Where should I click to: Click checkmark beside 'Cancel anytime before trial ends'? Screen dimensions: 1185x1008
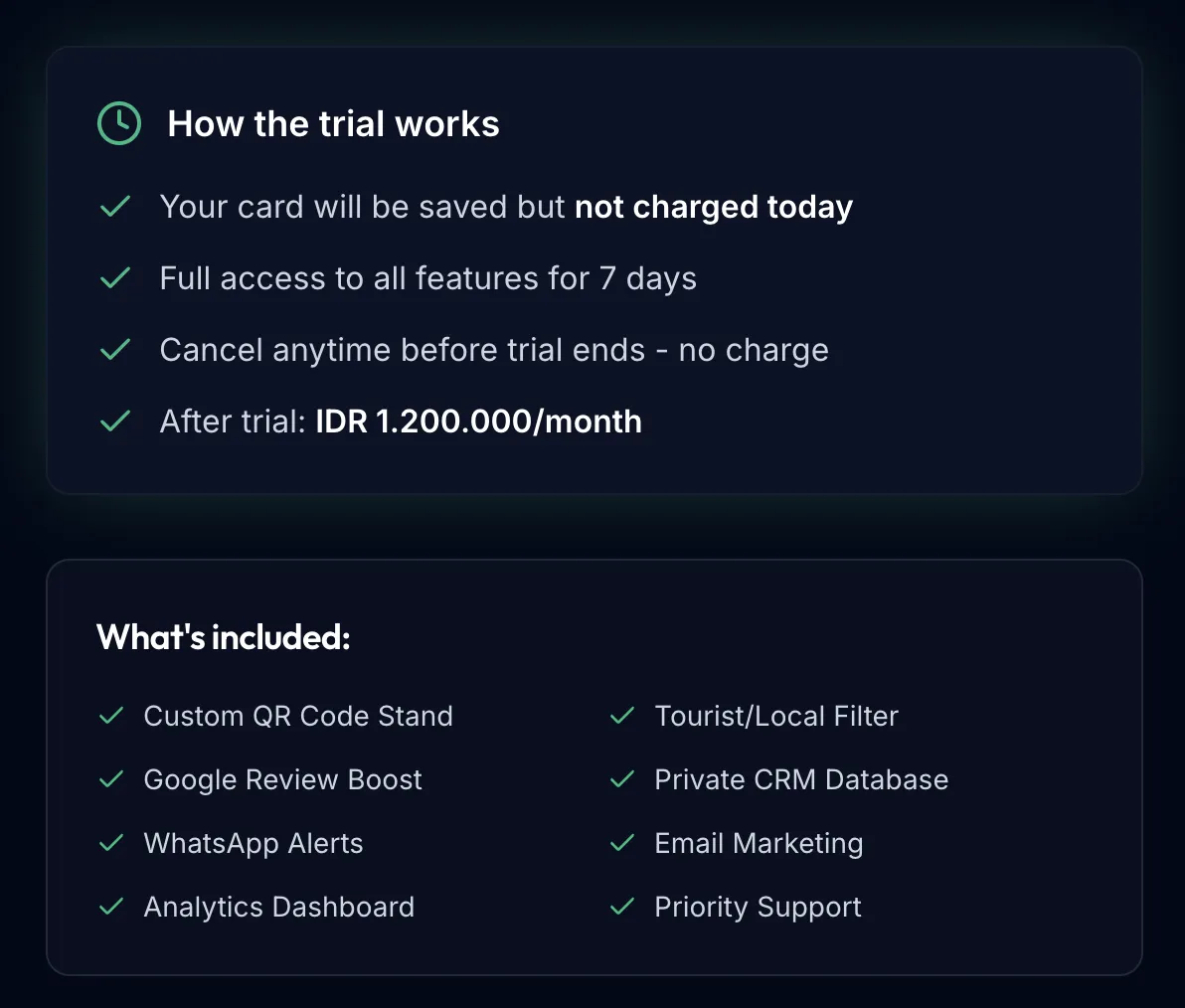point(115,349)
